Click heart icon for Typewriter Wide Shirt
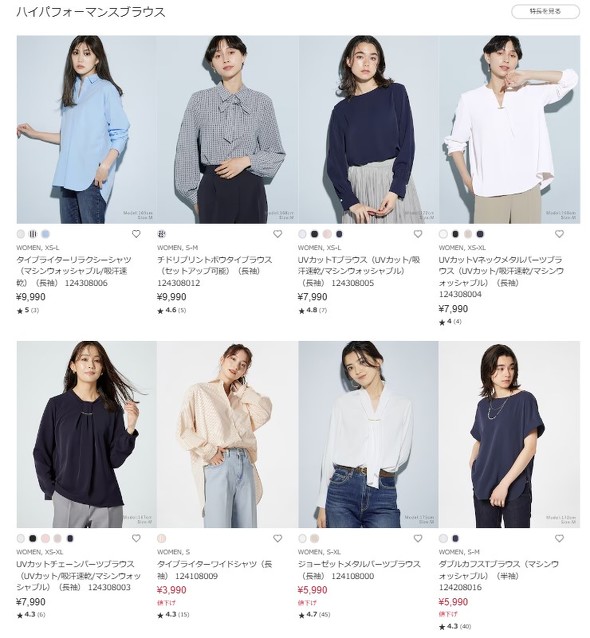590x638 pixels. [x=277, y=538]
